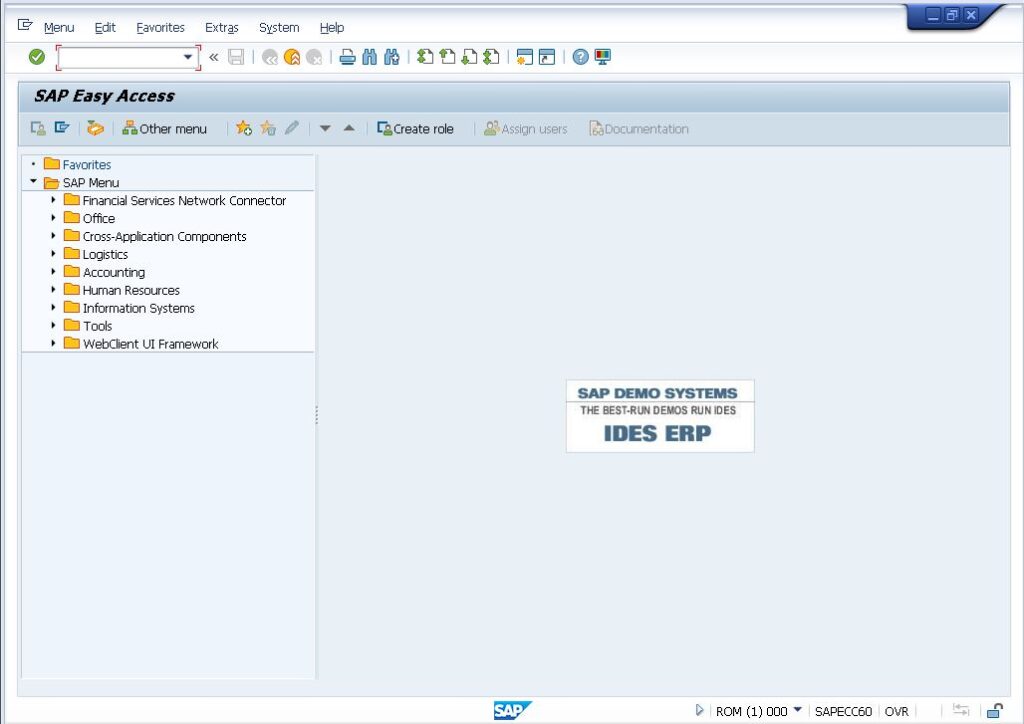Open a new SAP session with Creates New Session icon
The height and width of the screenshot is (724, 1024).
(x=525, y=57)
